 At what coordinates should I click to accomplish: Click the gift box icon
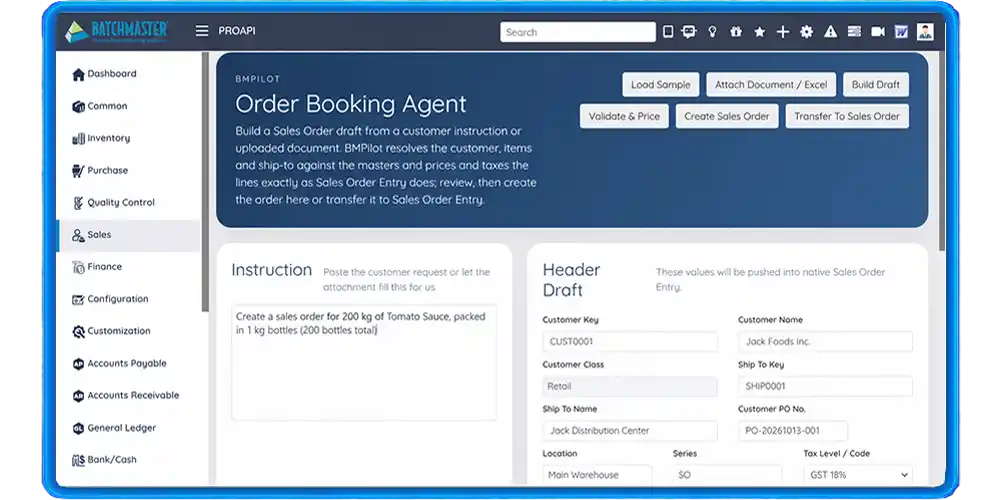click(x=736, y=31)
